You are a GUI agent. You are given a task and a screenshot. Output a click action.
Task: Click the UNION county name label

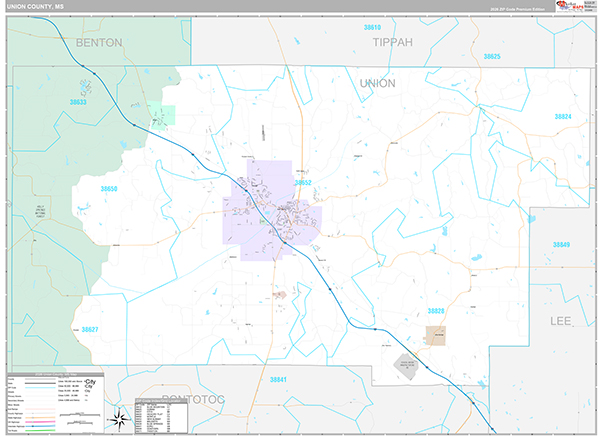click(377, 83)
